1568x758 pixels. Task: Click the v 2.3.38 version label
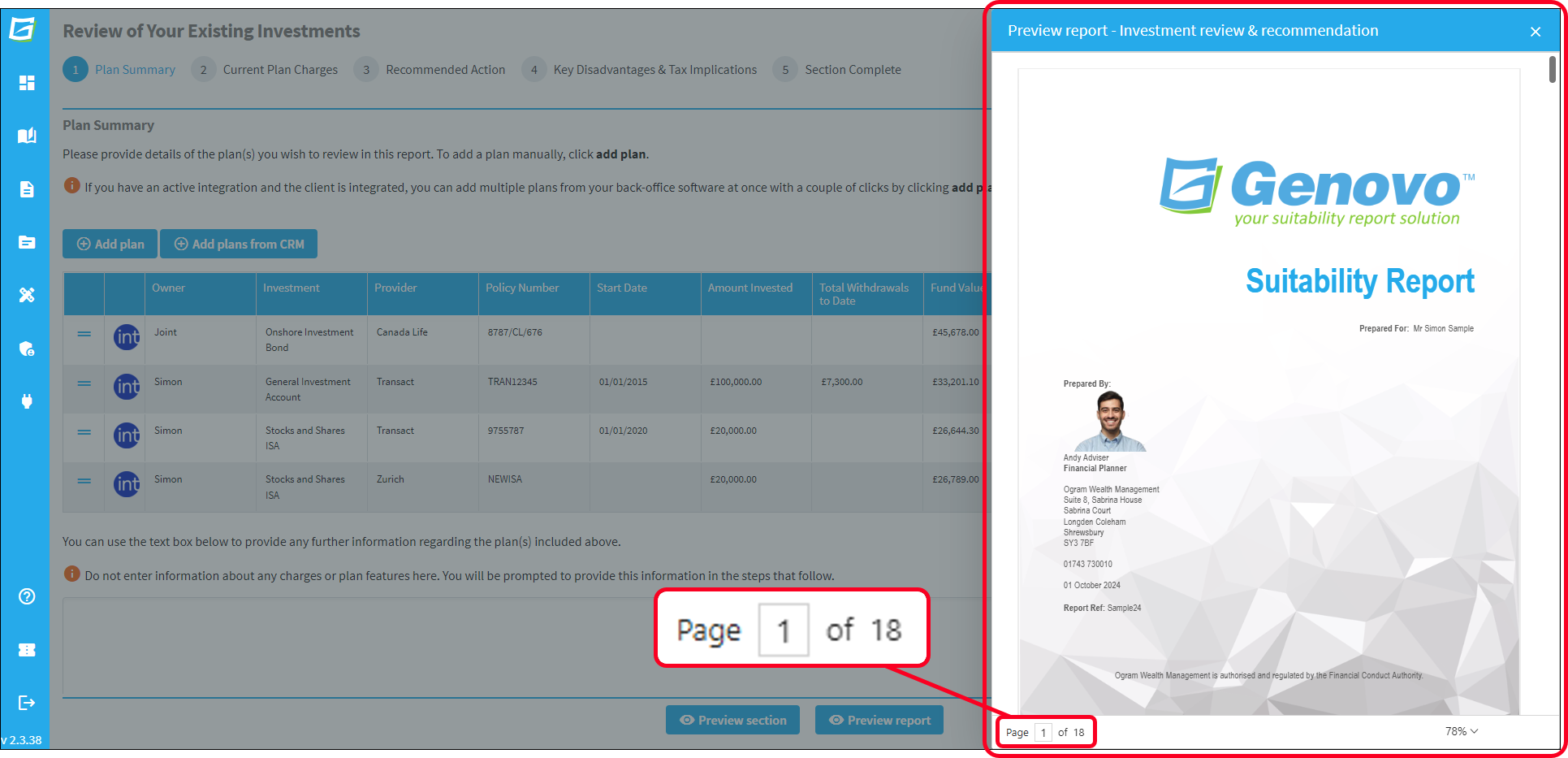(21, 740)
